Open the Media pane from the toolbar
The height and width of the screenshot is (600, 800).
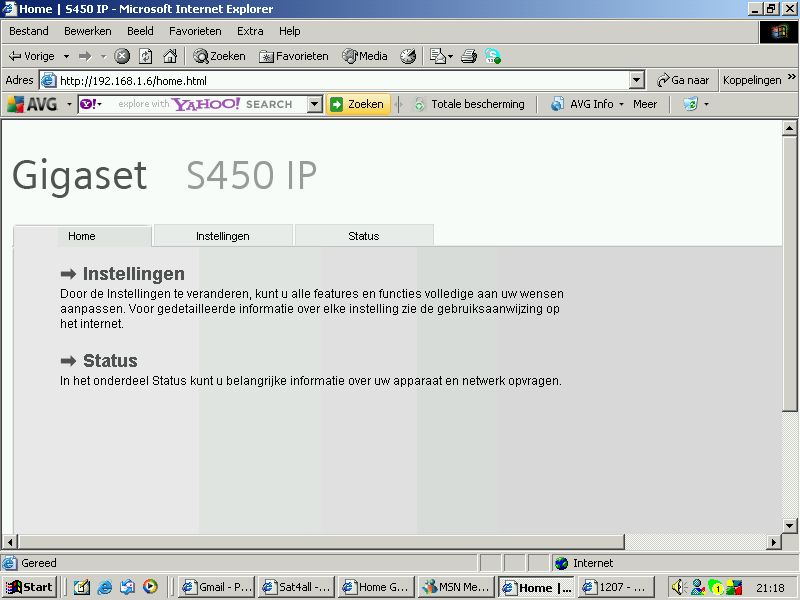pyautogui.click(x=365, y=56)
